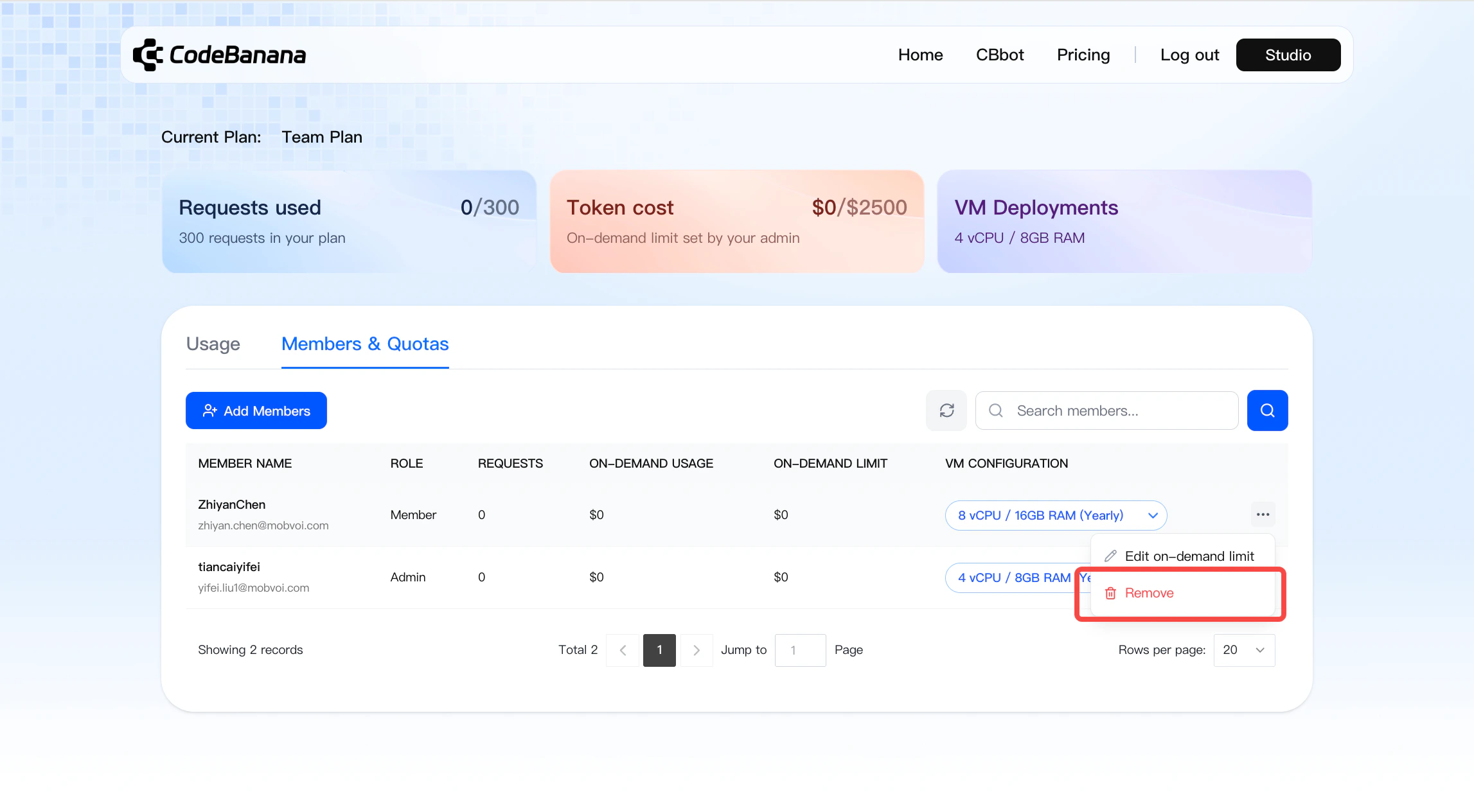The image size is (1474, 812).
Task: Open ZhiyanChen's three-dot actions menu
Action: [x=1263, y=515]
